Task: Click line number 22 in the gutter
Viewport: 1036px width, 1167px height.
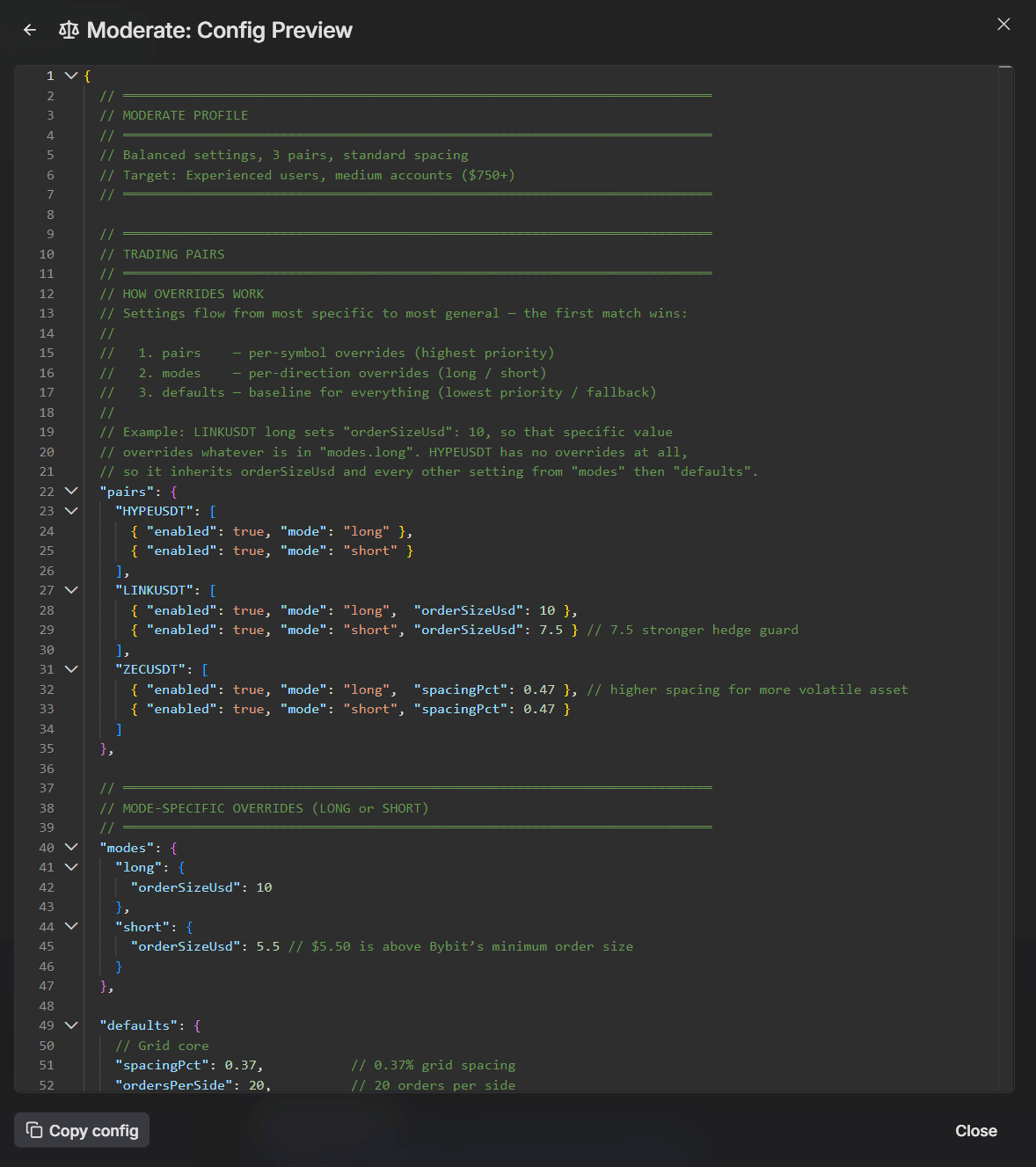Action: click(47, 492)
